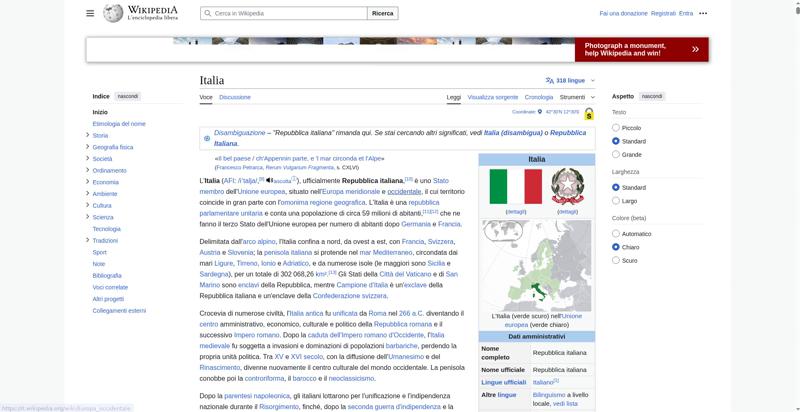
Task: Expand the Società section
Action: 88,159
